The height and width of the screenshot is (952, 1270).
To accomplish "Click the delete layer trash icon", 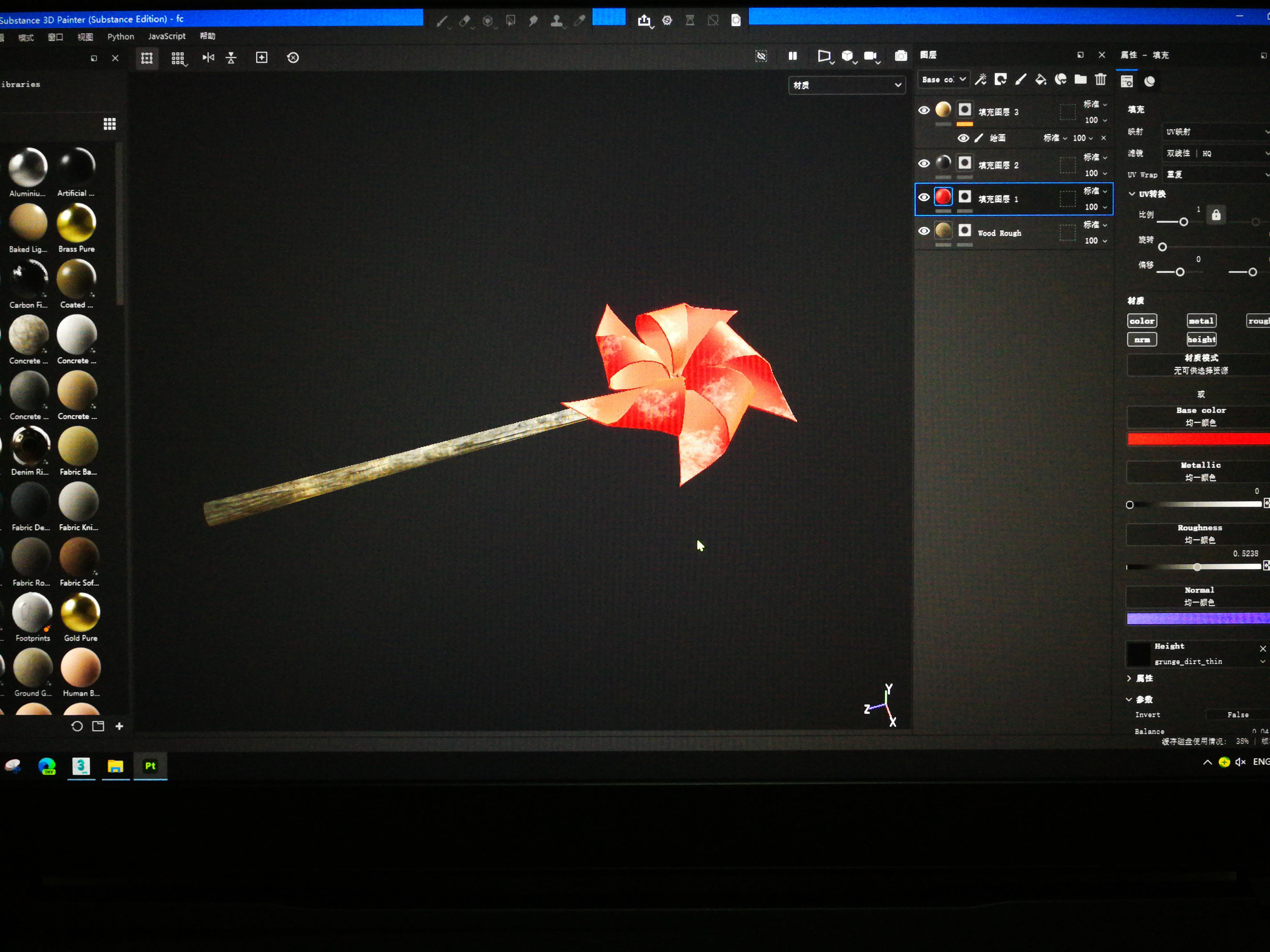I will (x=1100, y=80).
